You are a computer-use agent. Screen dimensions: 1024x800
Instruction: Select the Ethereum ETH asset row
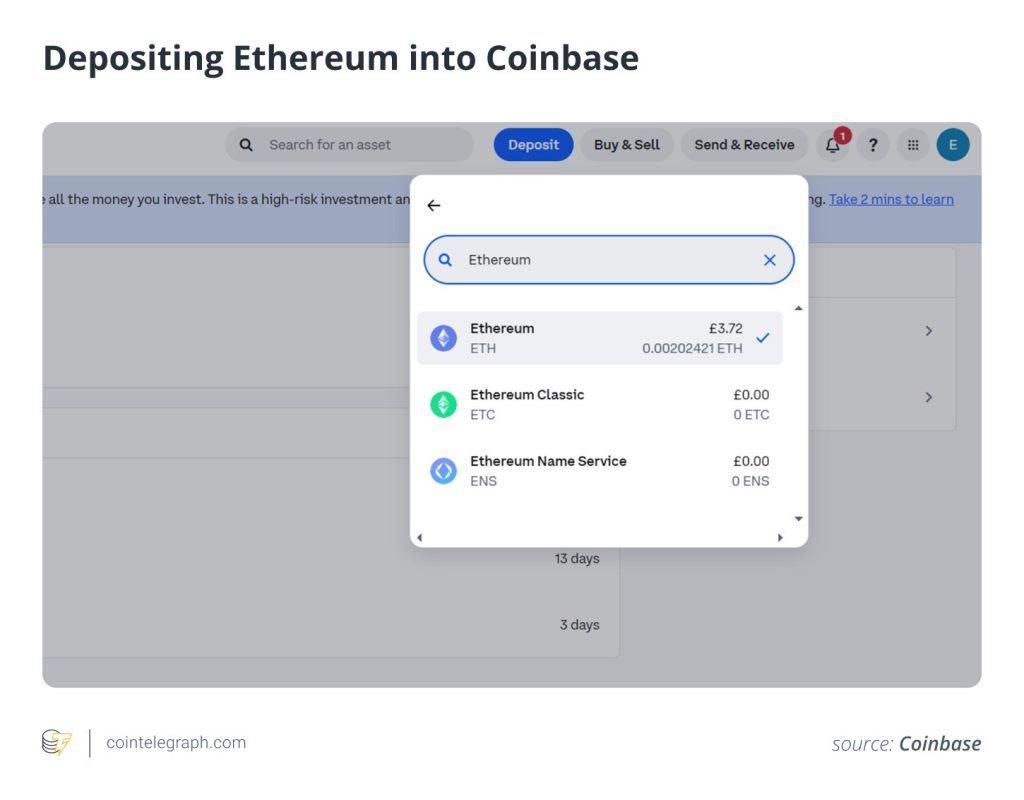click(600, 338)
